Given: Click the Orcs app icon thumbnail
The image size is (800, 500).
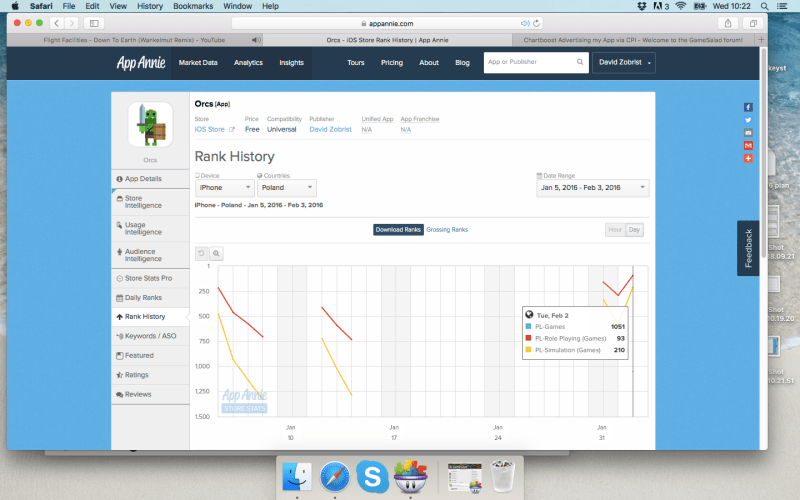Looking at the screenshot, I should [150, 124].
